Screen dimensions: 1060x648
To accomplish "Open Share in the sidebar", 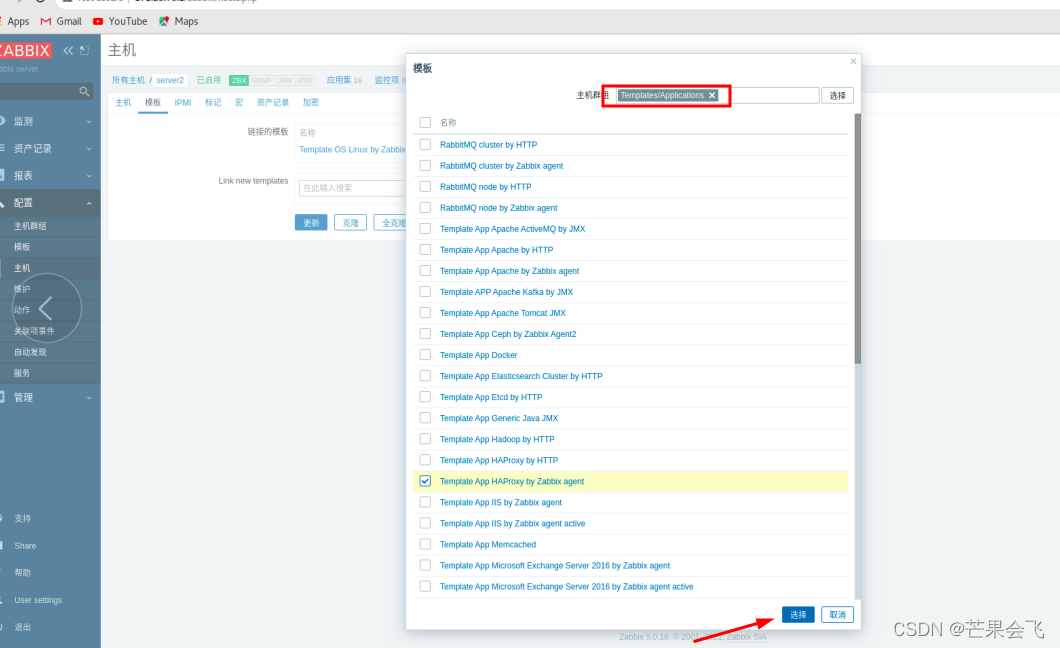I will pyautogui.click(x=25, y=546).
